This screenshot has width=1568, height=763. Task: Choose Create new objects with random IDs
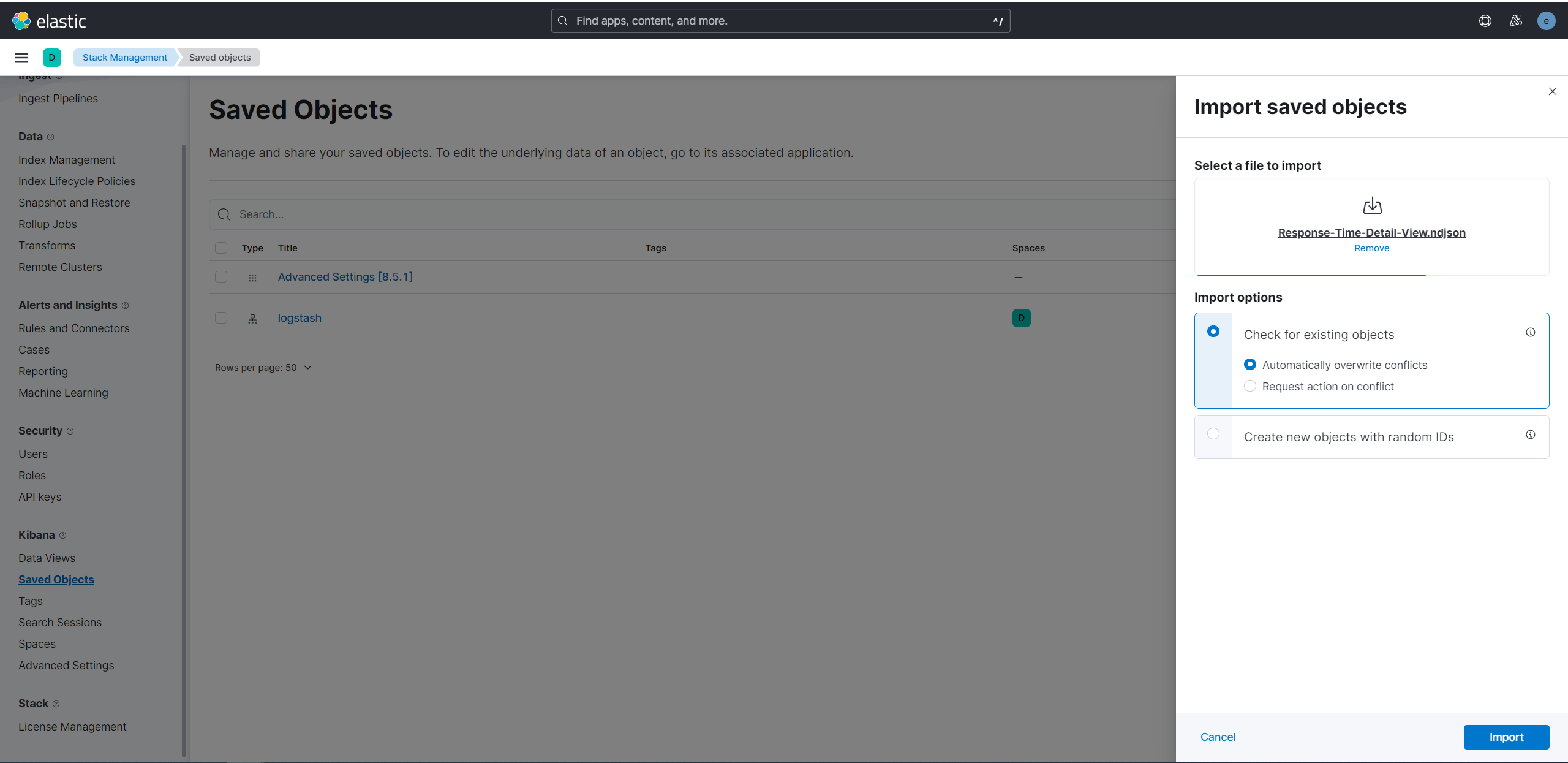pos(1213,433)
